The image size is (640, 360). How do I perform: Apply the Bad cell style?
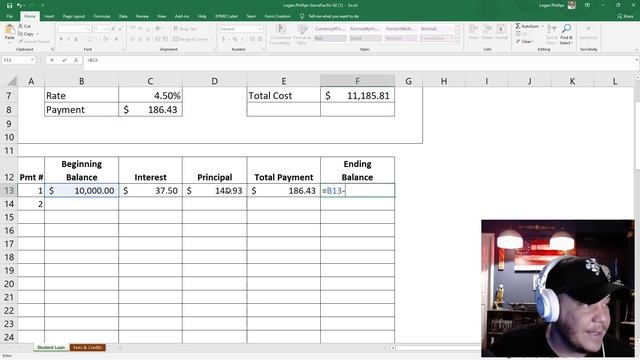click(330, 38)
